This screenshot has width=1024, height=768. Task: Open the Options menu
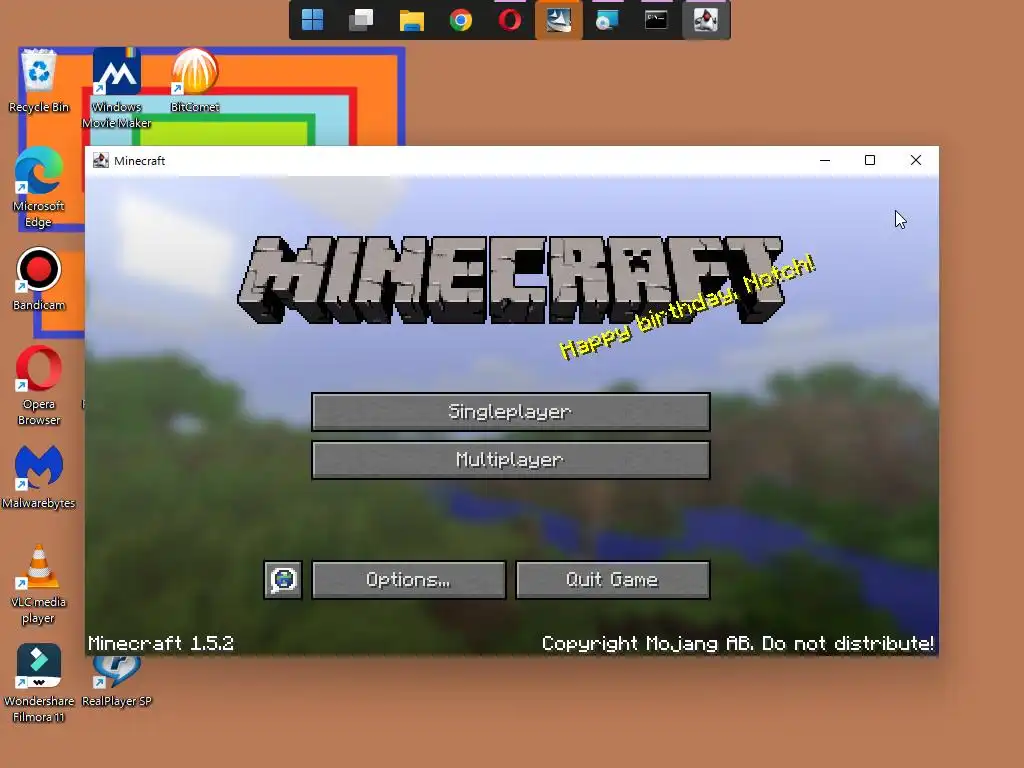pos(409,580)
